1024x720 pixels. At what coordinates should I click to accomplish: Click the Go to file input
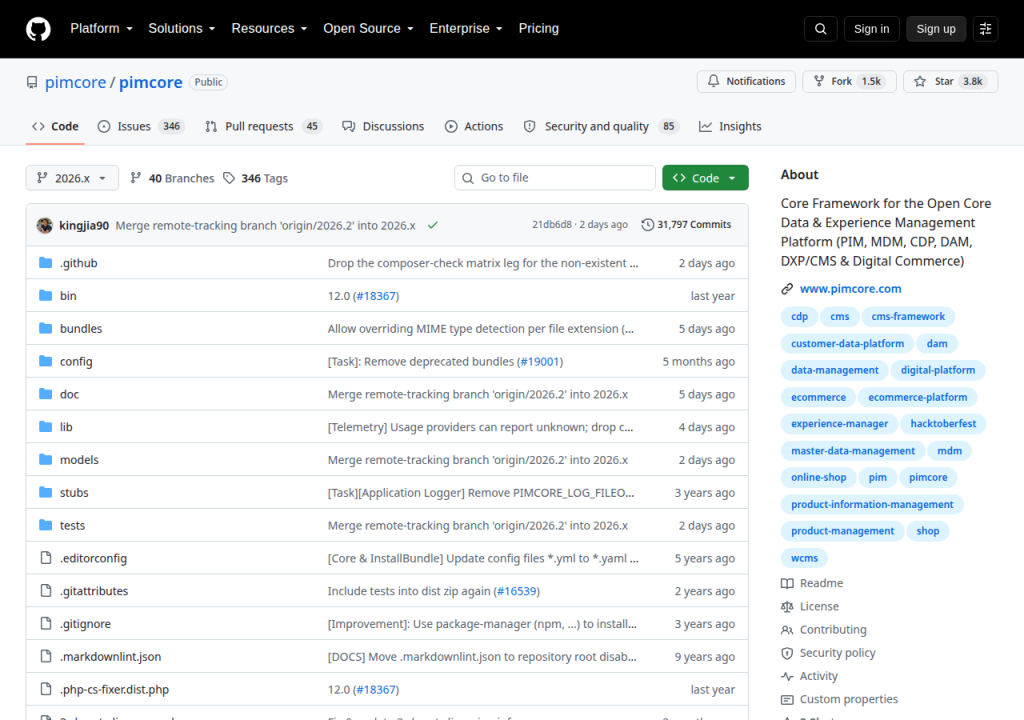(555, 178)
